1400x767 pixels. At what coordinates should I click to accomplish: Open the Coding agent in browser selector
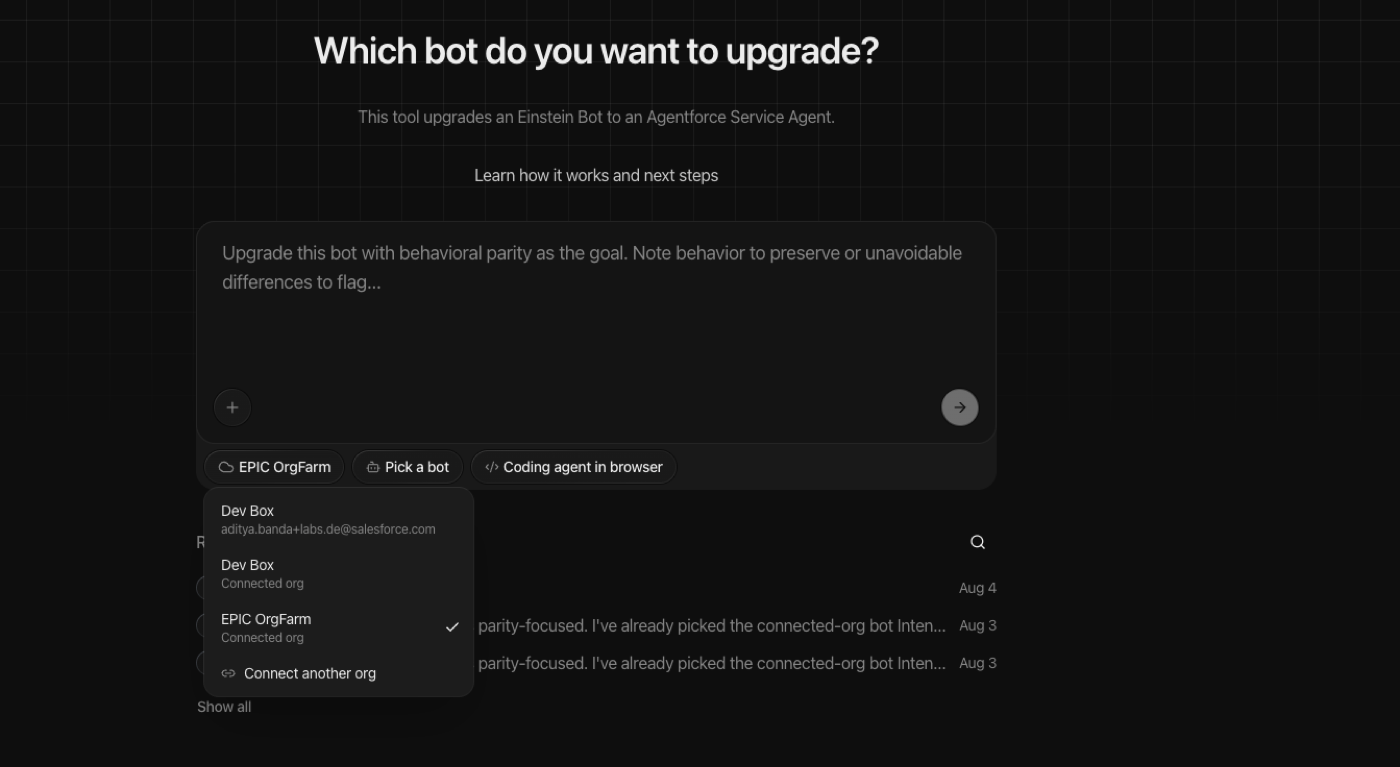click(x=574, y=467)
